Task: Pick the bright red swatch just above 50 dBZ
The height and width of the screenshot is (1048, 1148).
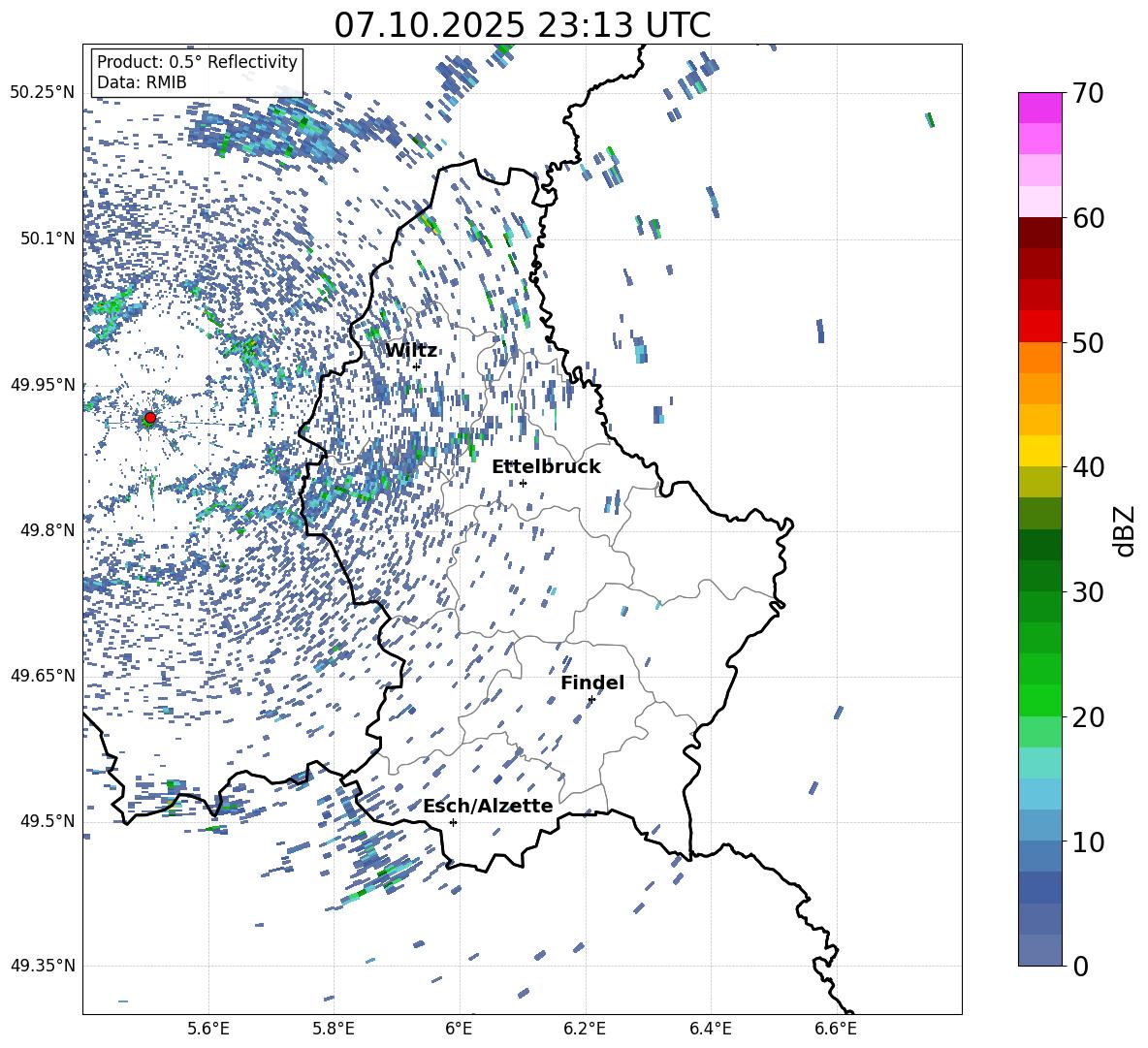Action: [1040, 327]
